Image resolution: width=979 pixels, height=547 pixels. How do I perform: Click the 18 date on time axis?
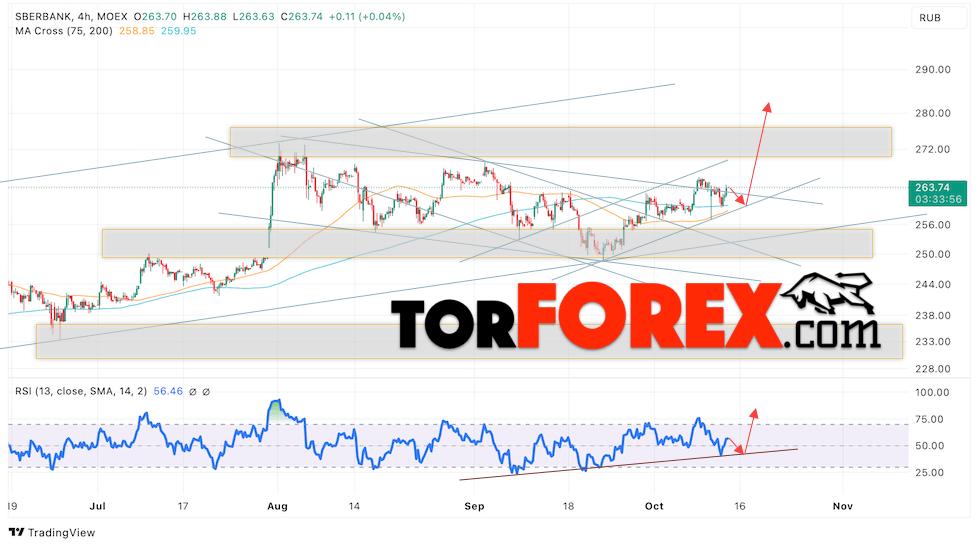click(x=568, y=506)
